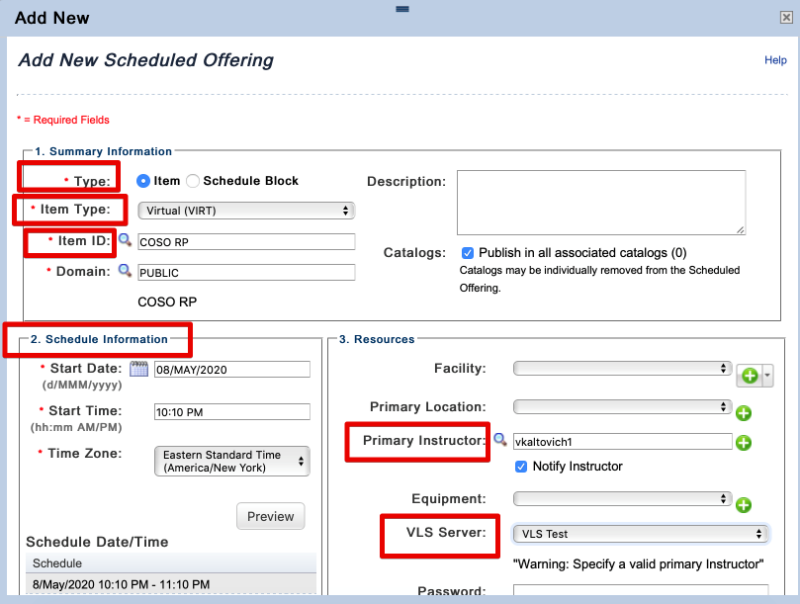800x604 pixels.
Task: Click the Primary Instructor search magnifier icon
Action: tap(500, 440)
